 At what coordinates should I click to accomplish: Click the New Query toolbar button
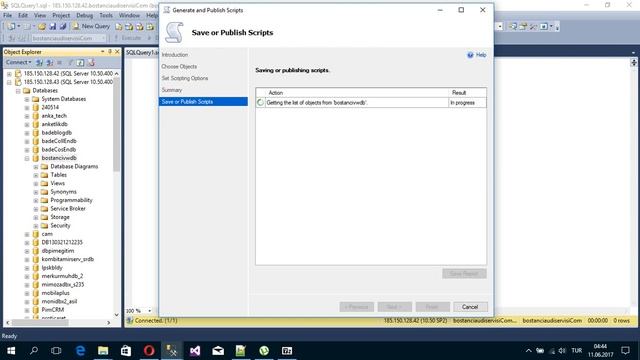click(91, 26)
